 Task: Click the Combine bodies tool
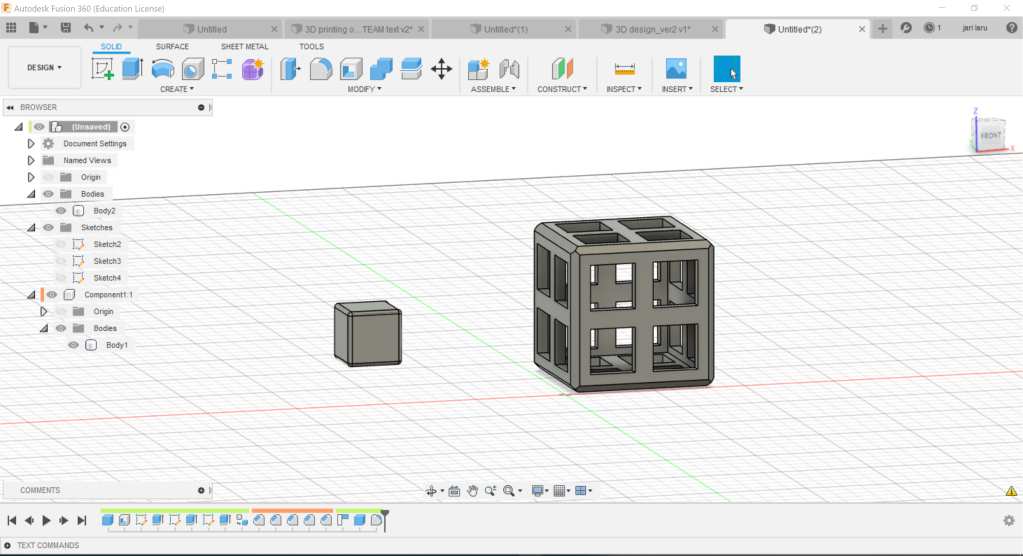[x=381, y=69]
